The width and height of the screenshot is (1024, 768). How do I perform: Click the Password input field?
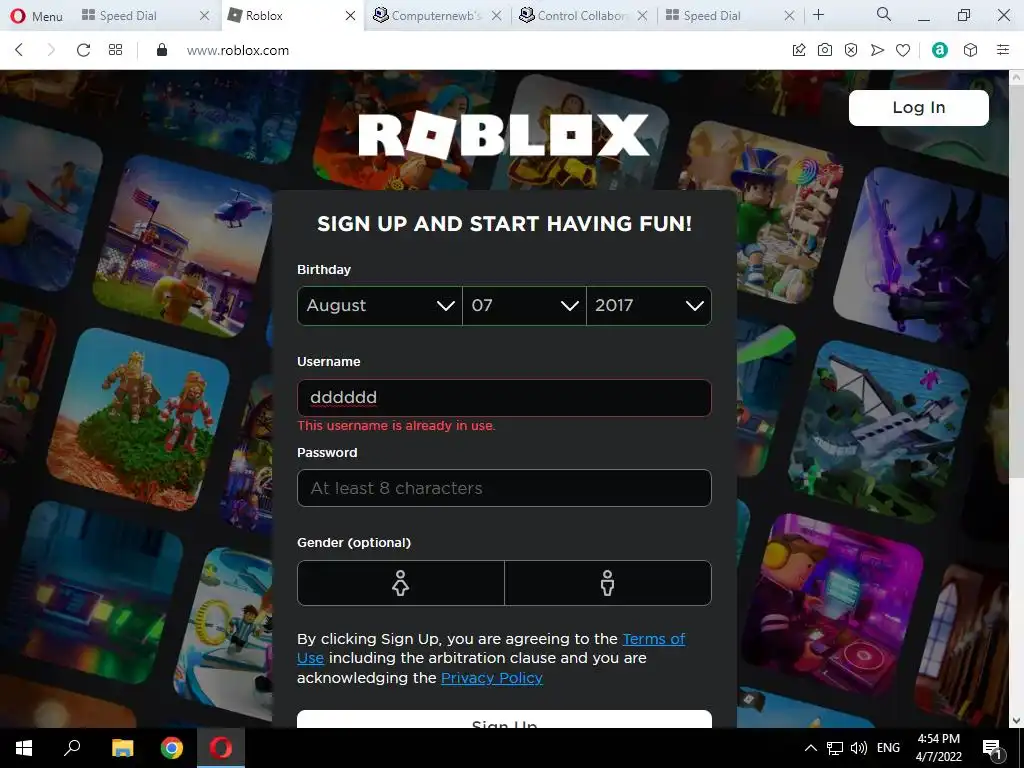(504, 488)
